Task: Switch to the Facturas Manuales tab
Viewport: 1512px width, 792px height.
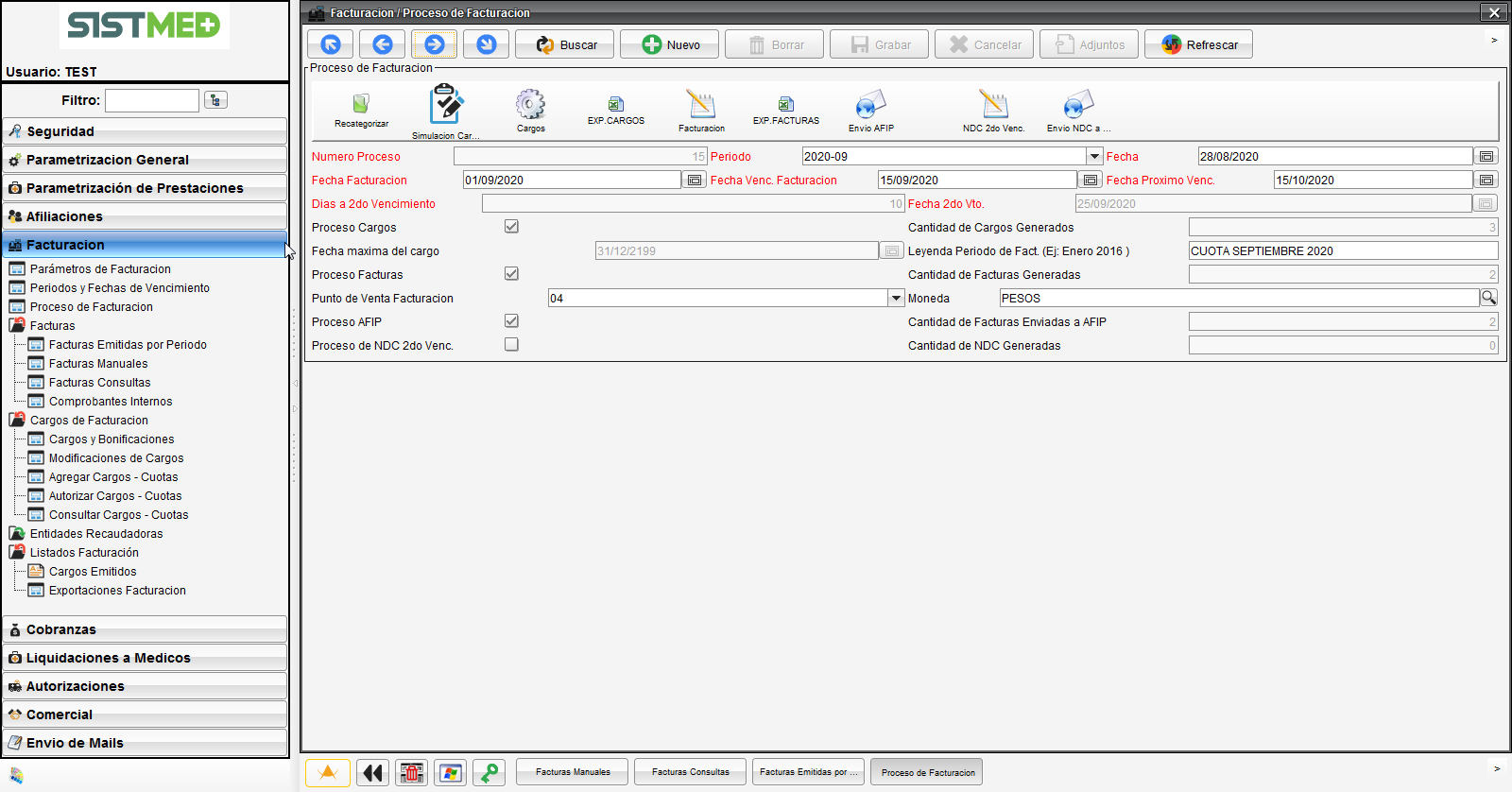Action: tap(573, 772)
